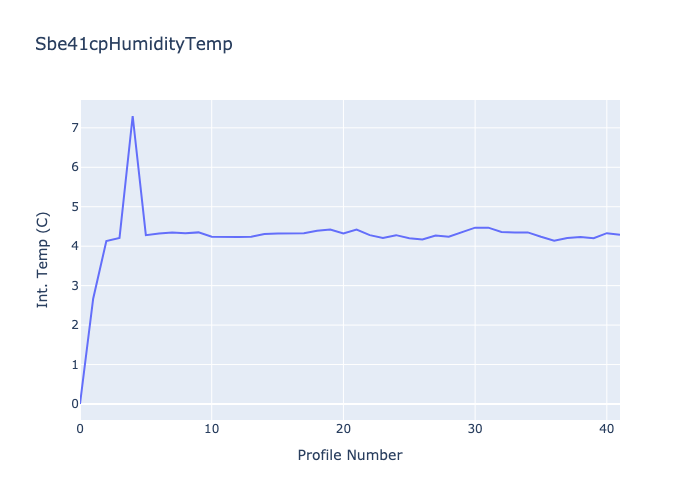
Task: Click the x-axis tick label 0
Action: click(x=81, y=429)
